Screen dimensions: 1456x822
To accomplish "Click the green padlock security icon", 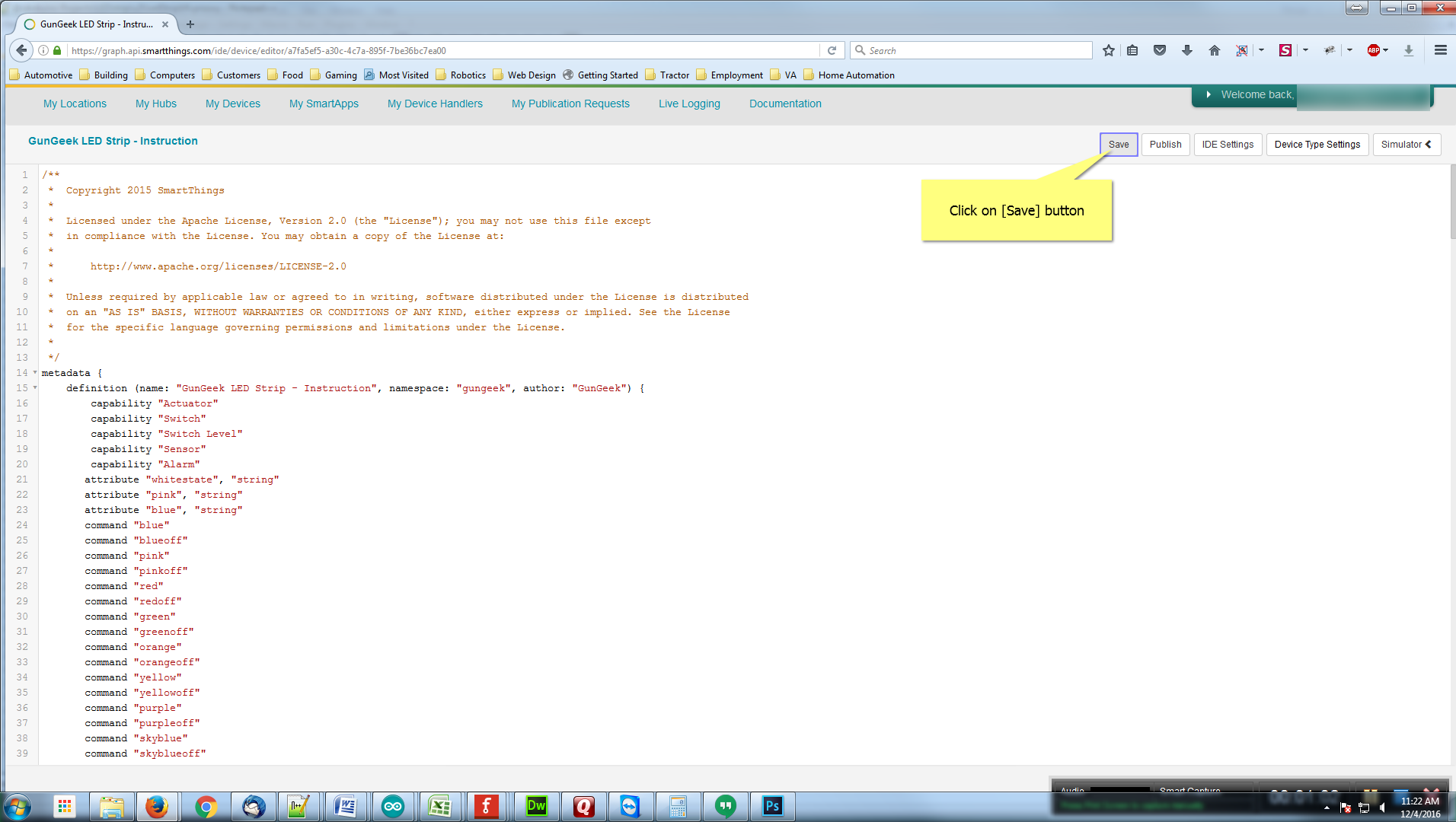I will pyautogui.click(x=57, y=50).
